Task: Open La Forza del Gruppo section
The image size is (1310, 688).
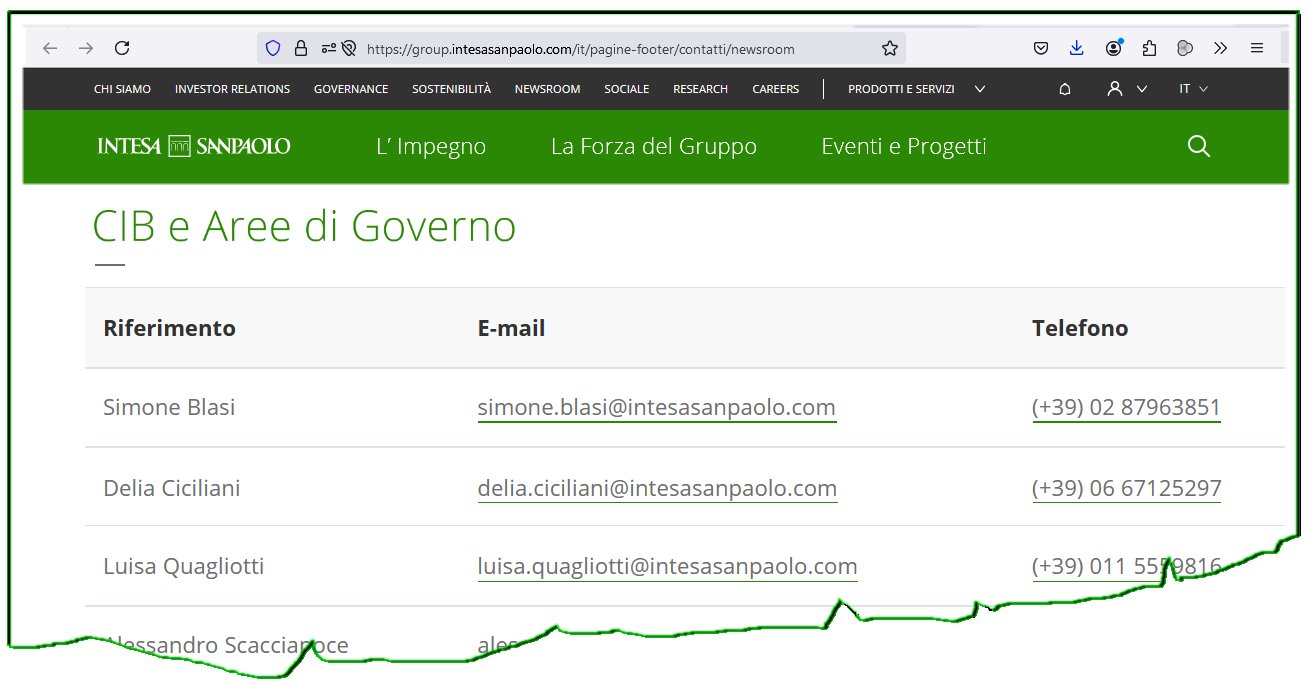Action: click(x=653, y=147)
